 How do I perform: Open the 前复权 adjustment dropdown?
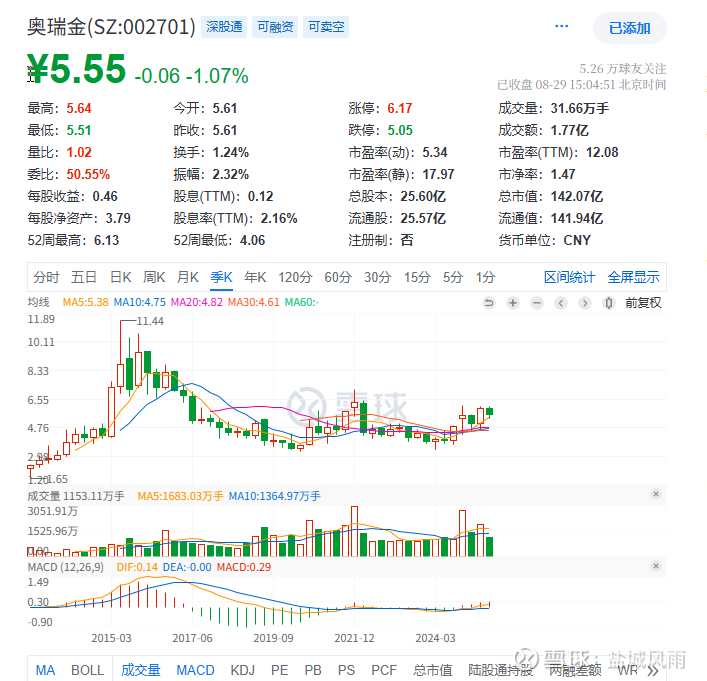coord(643,303)
